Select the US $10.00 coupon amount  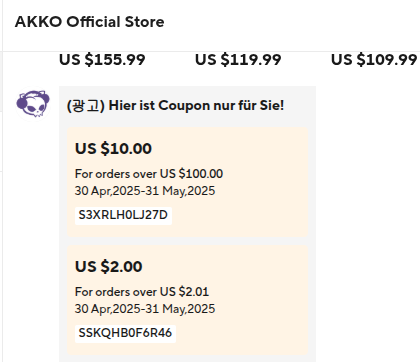click(x=113, y=148)
